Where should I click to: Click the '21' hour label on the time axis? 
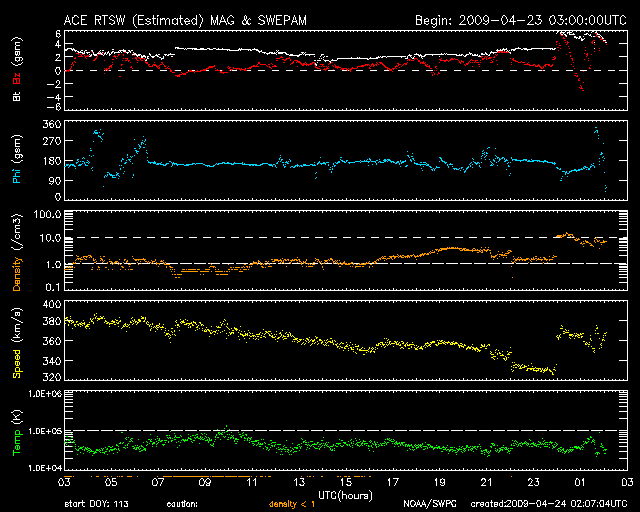click(487, 482)
